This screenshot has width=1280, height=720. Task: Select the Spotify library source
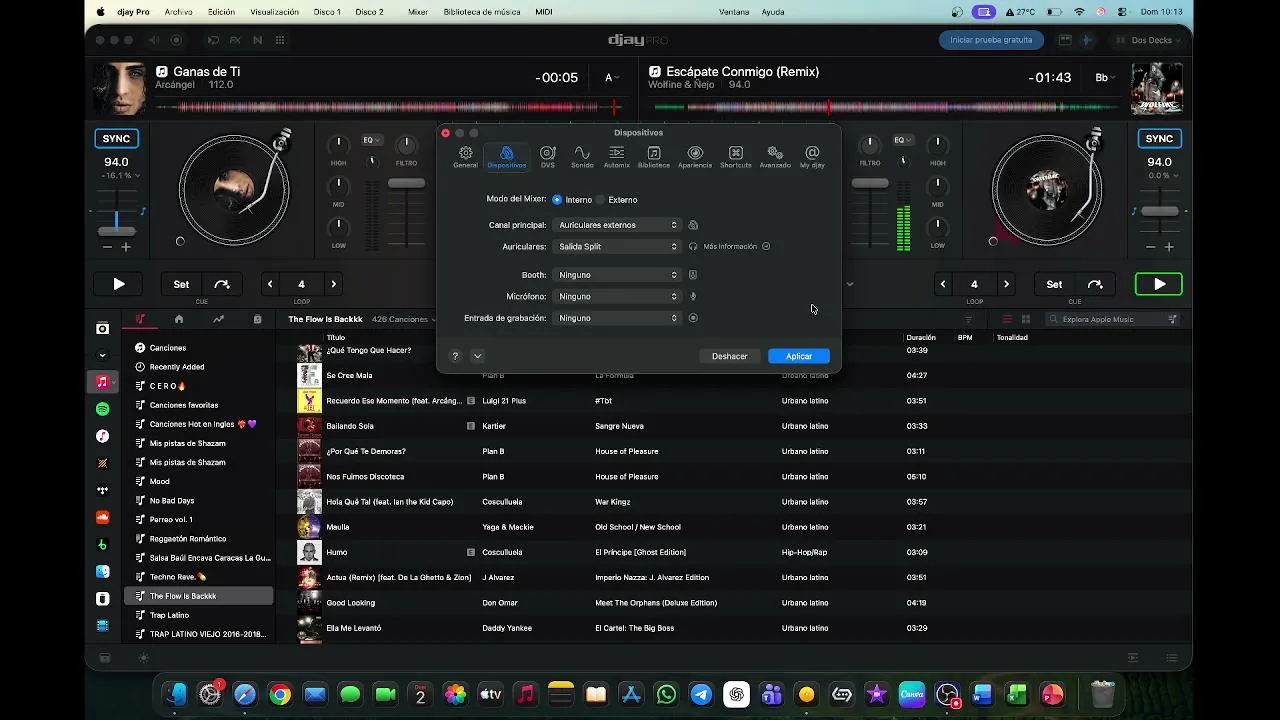tap(102, 409)
